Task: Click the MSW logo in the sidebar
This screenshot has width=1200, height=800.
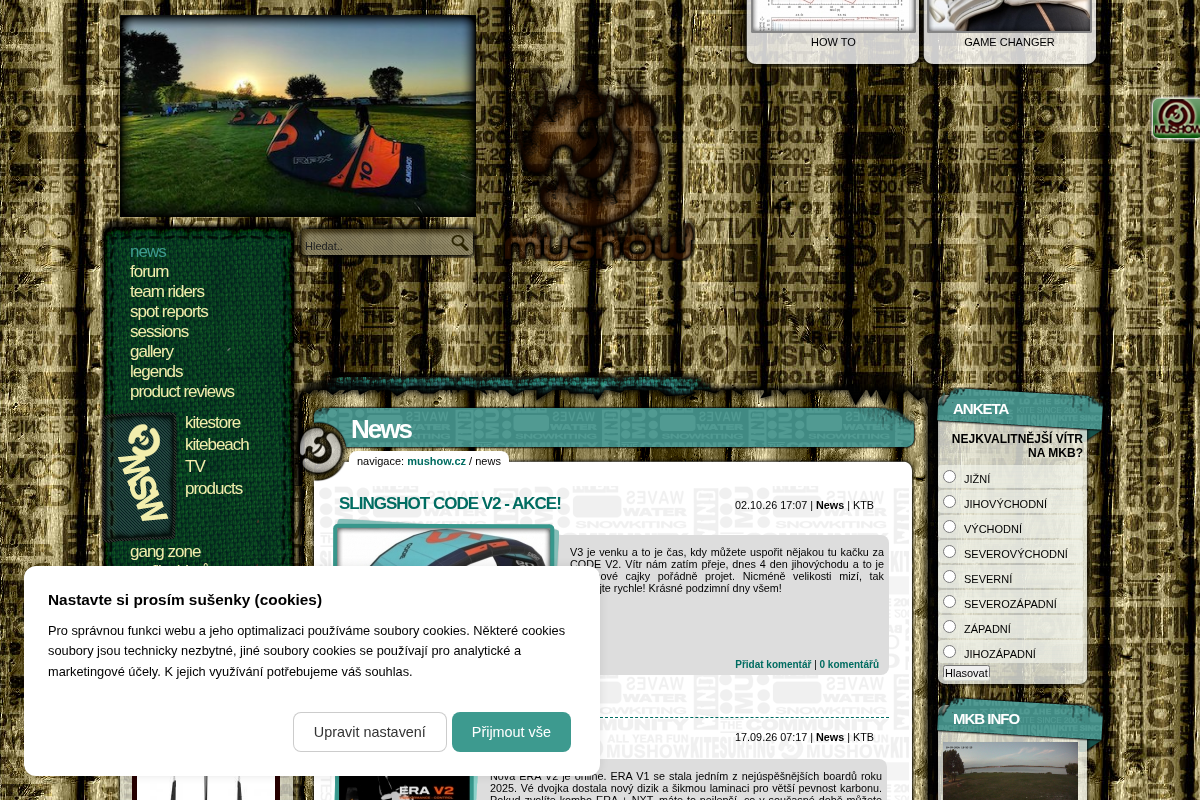Action: (142, 476)
